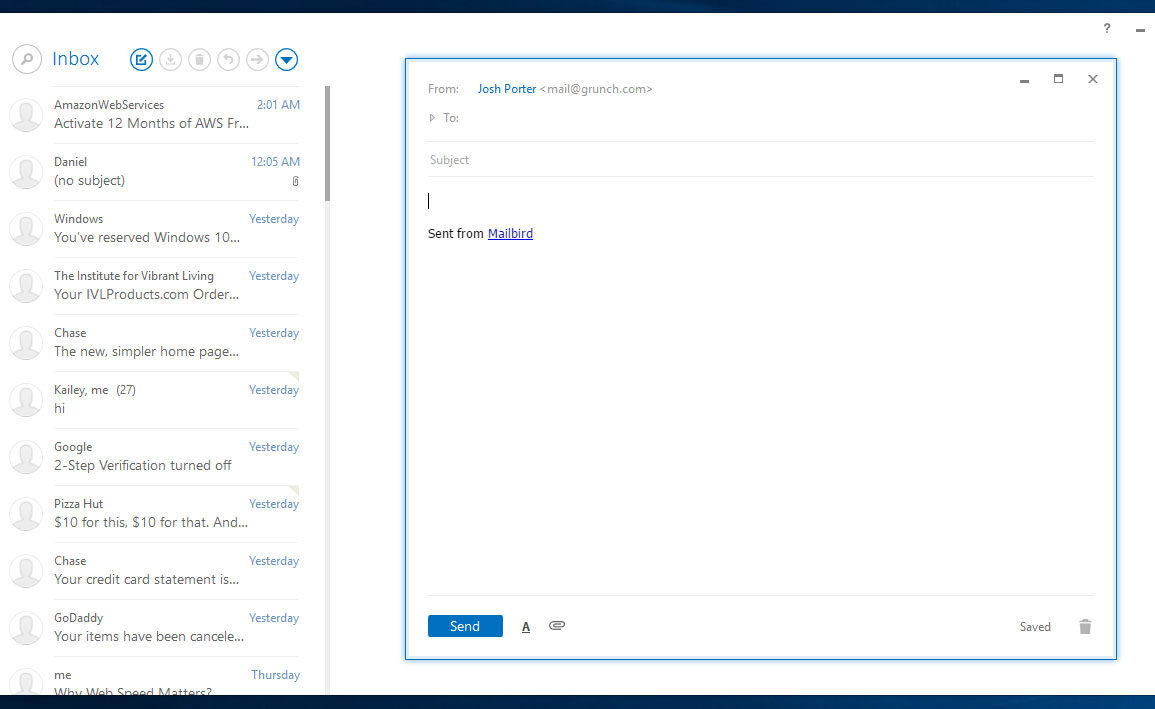Image resolution: width=1155 pixels, height=709 pixels.
Task: Click the archive download icon in toolbar
Action: [x=171, y=60]
